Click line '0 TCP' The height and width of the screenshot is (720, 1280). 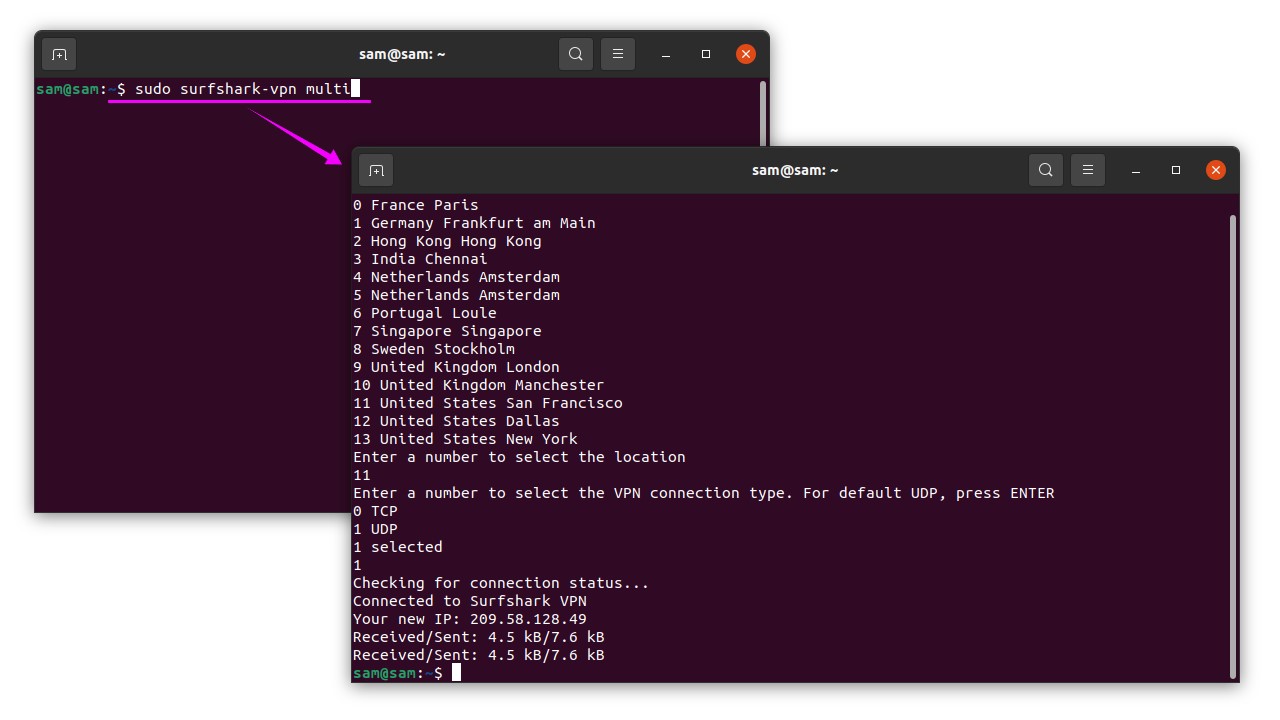point(375,511)
